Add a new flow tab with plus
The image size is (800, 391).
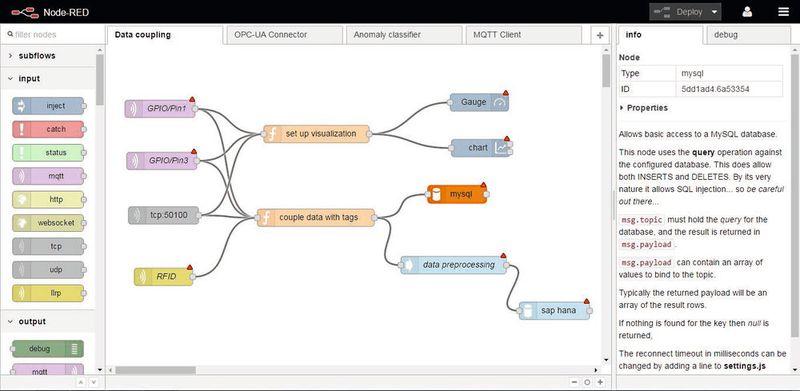point(599,35)
